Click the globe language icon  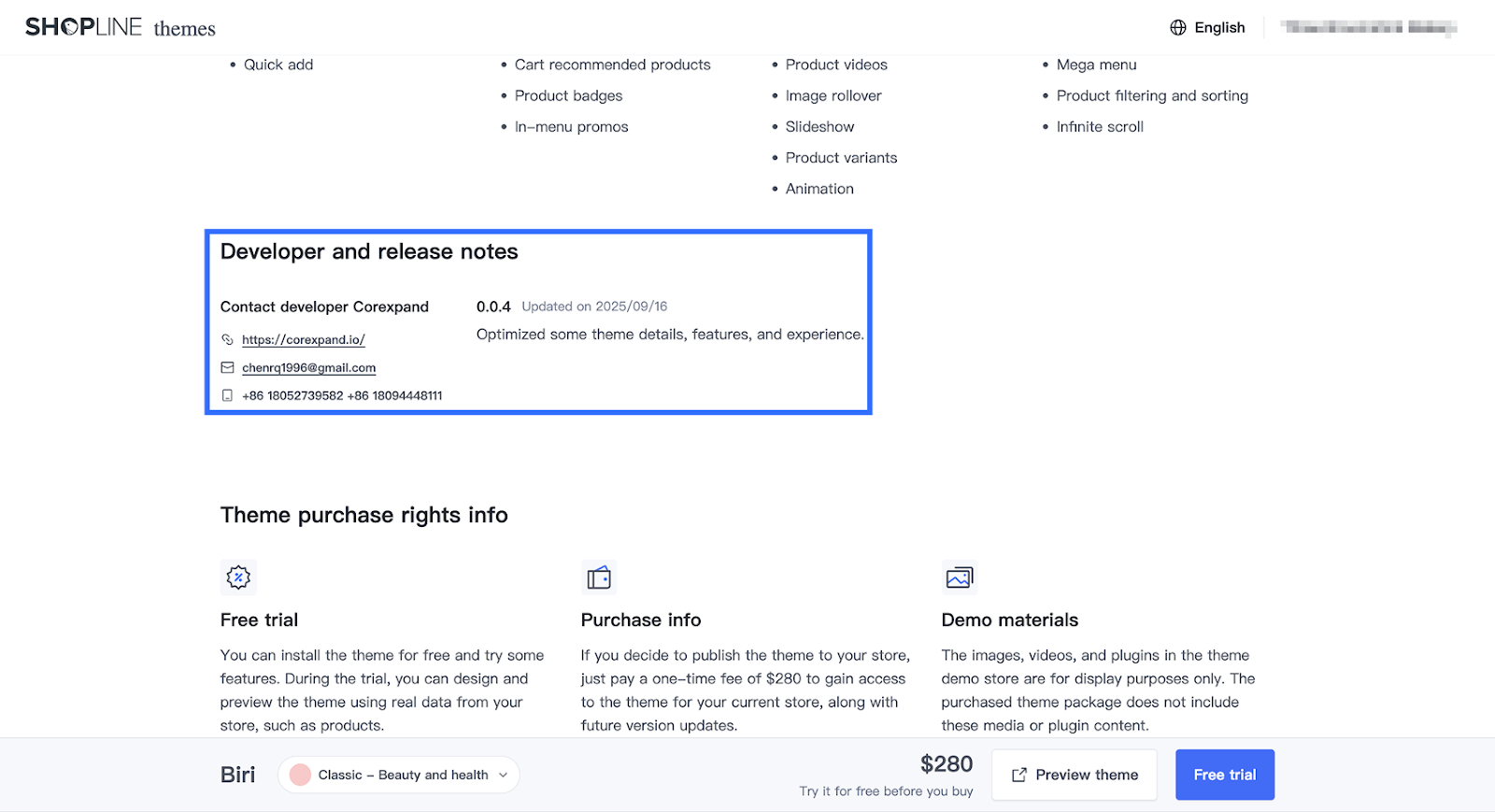[x=1178, y=28]
